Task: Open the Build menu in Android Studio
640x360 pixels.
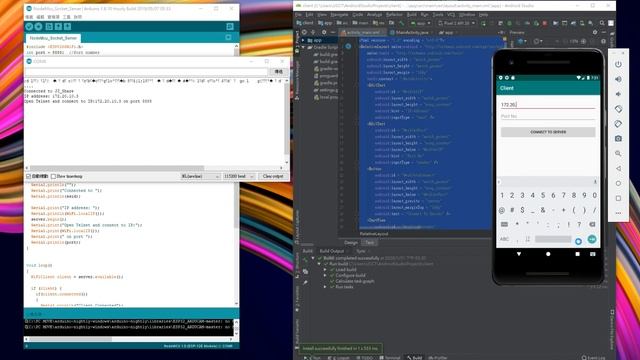Action: (411, 15)
